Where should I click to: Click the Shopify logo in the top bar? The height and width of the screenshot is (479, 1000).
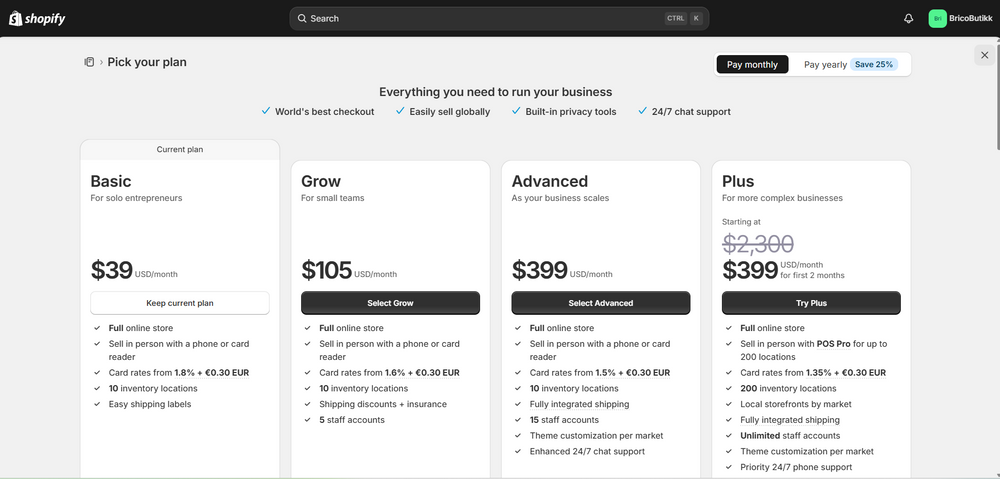[38, 18]
